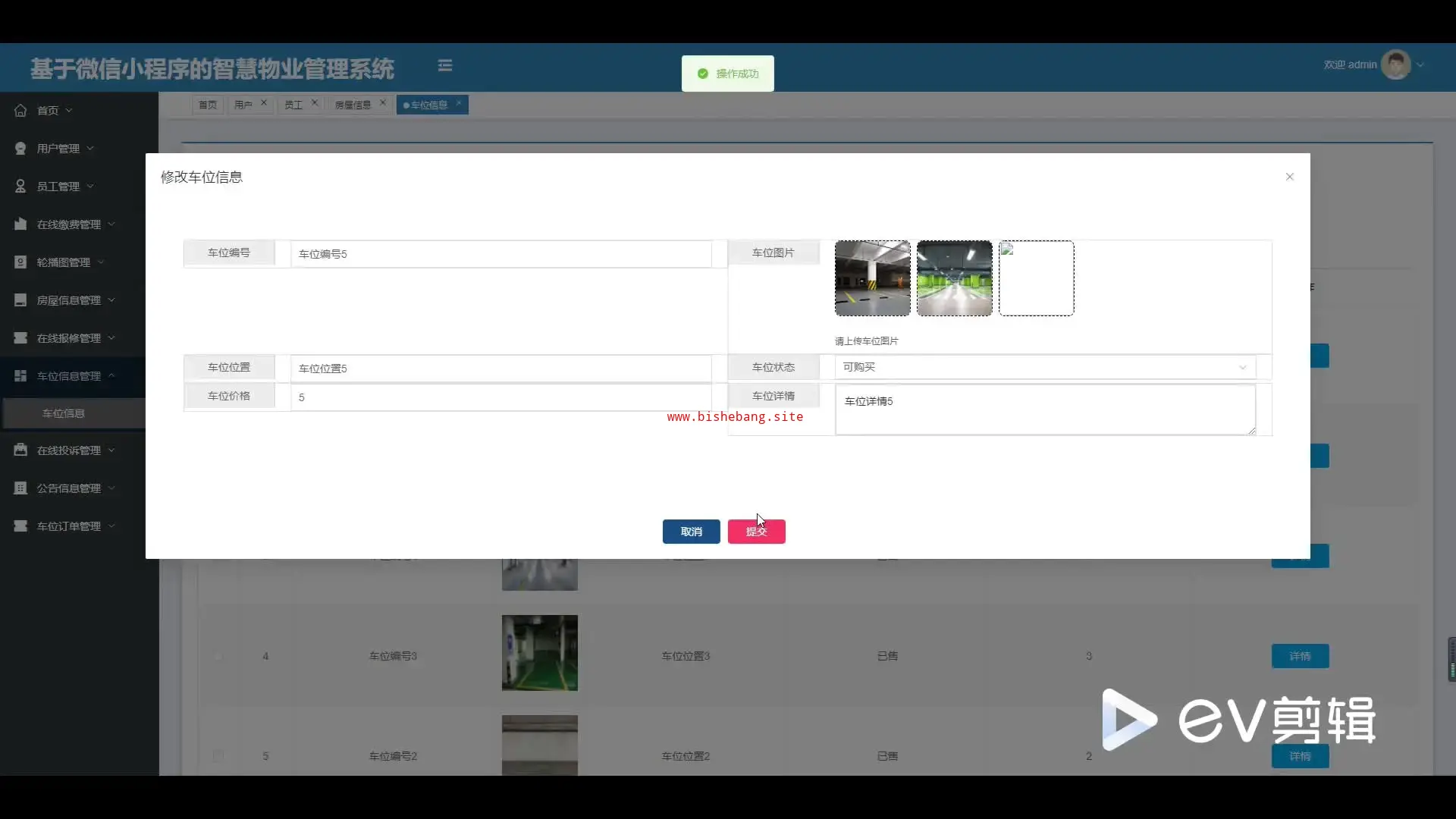Switch to the 房屋信息 tab
The height and width of the screenshot is (819, 1456).
(353, 105)
